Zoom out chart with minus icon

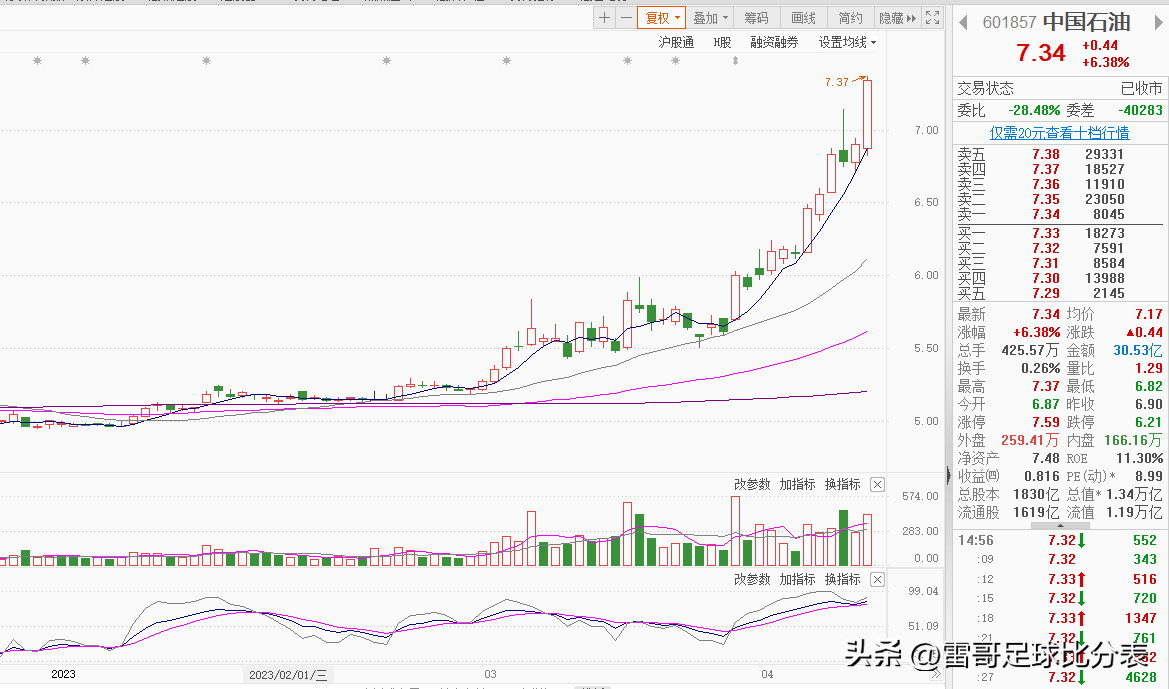tap(626, 18)
